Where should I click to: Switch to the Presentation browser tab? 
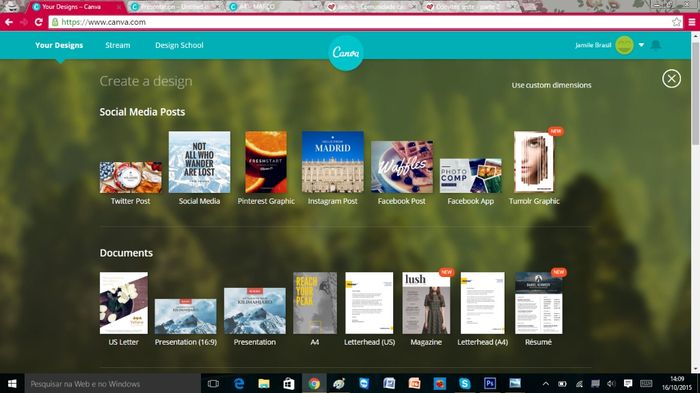point(175,7)
